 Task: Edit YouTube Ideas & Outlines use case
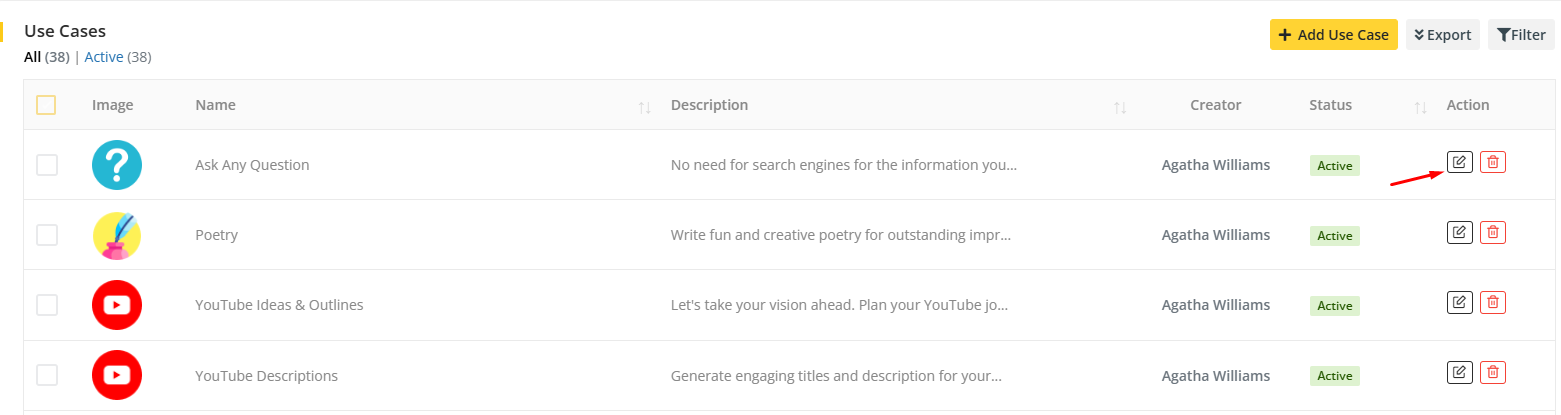coord(1459,301)
